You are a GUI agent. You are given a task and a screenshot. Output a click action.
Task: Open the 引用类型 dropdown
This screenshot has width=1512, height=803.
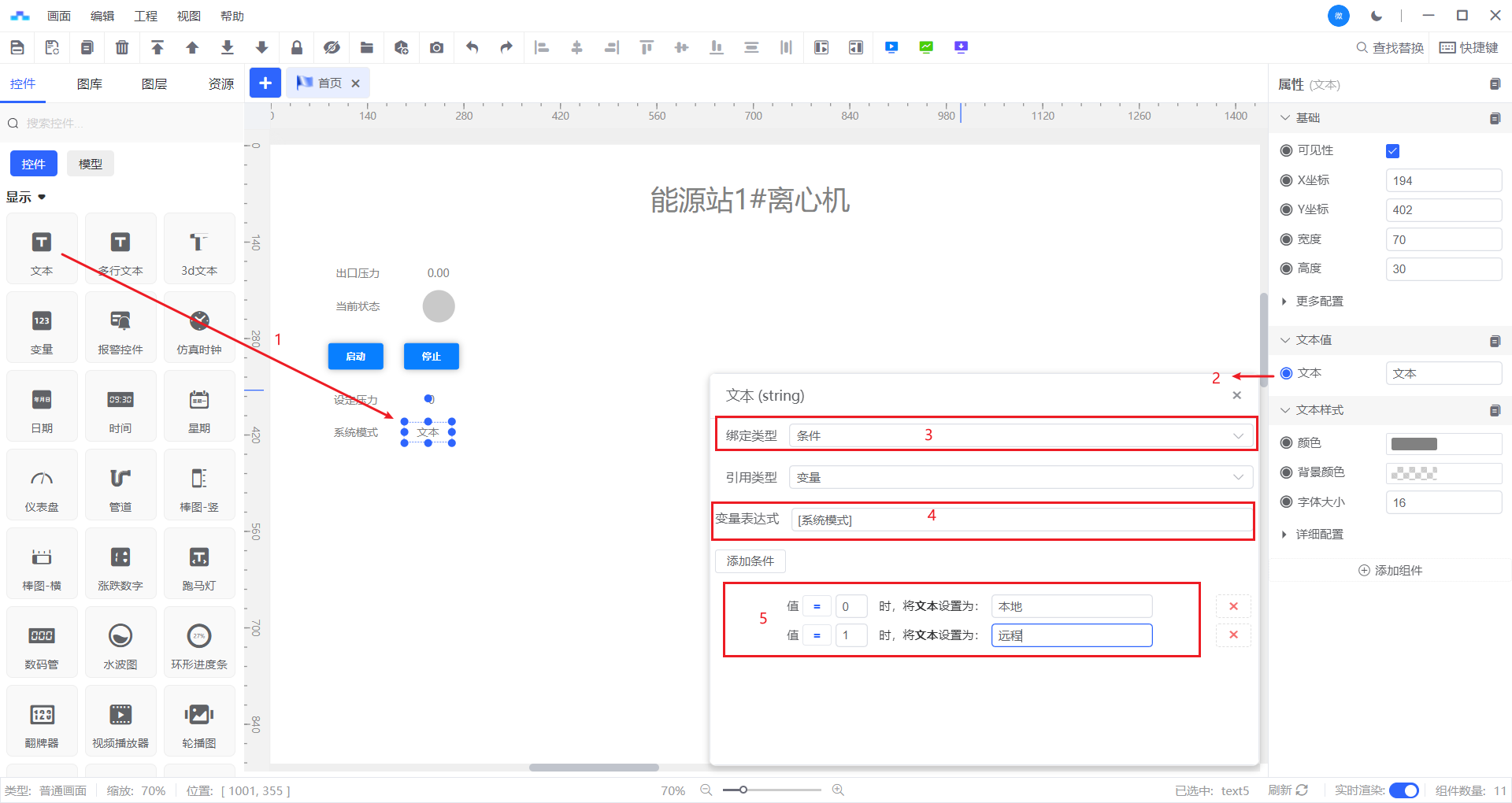pyautogui.click(x=1020, y=477)
